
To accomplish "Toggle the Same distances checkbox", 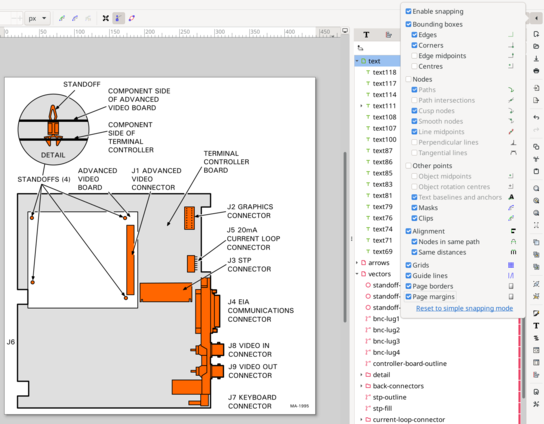I will (414, 252).
